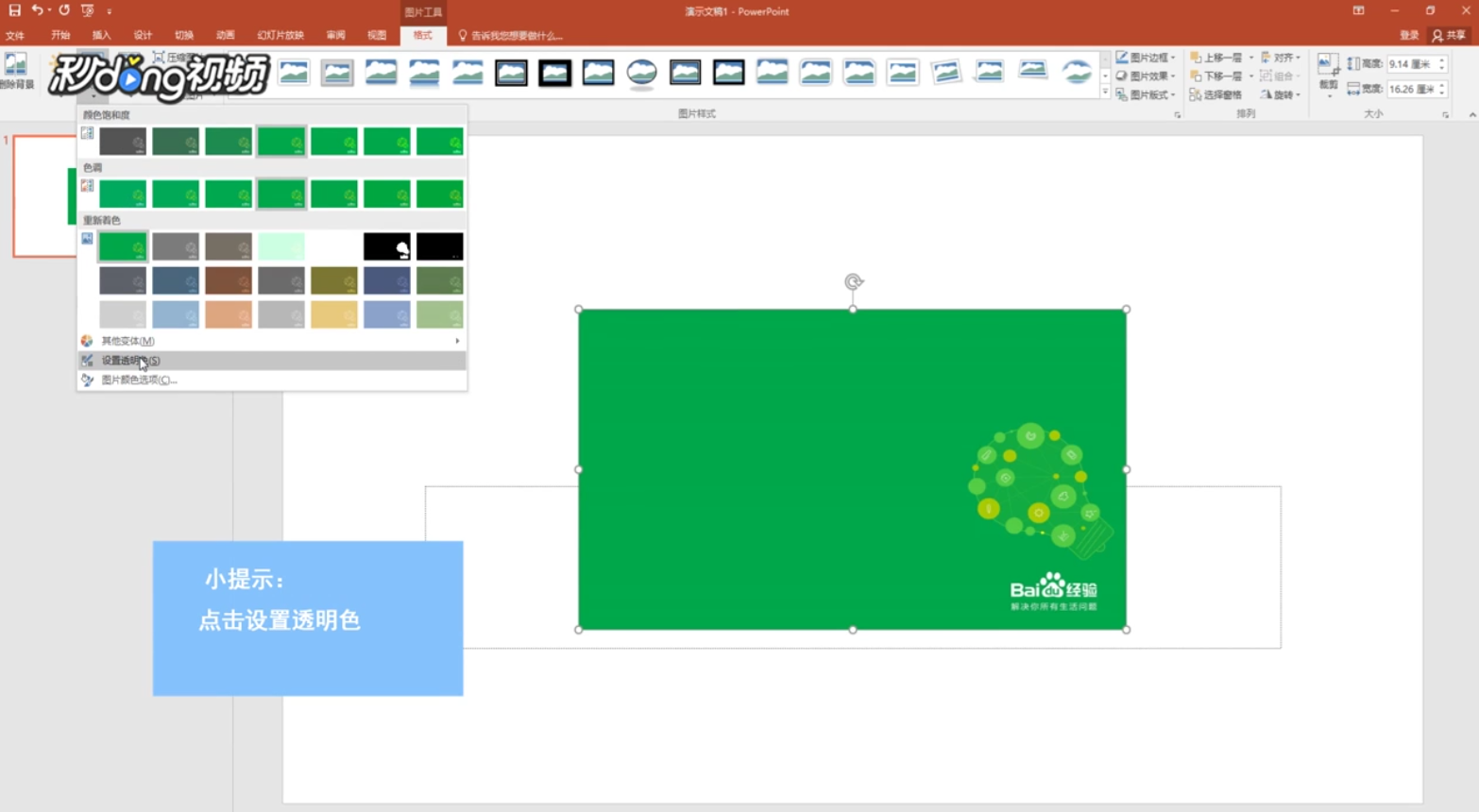Viewport: 1479px width, 812px height.
Task: Select the slide 1 thumbnail
Action: click(44, 195)
